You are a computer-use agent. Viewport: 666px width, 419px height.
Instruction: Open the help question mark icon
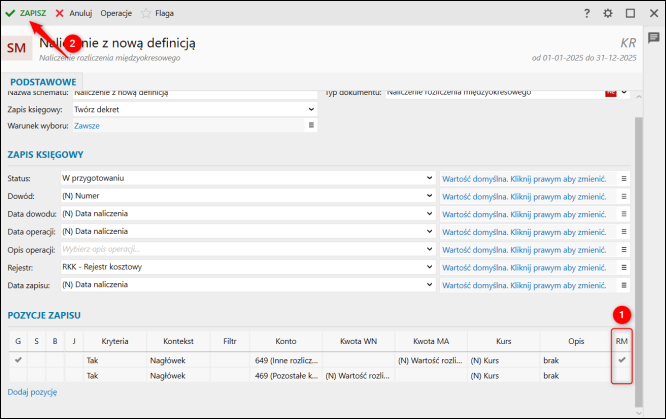pos(587,14)
